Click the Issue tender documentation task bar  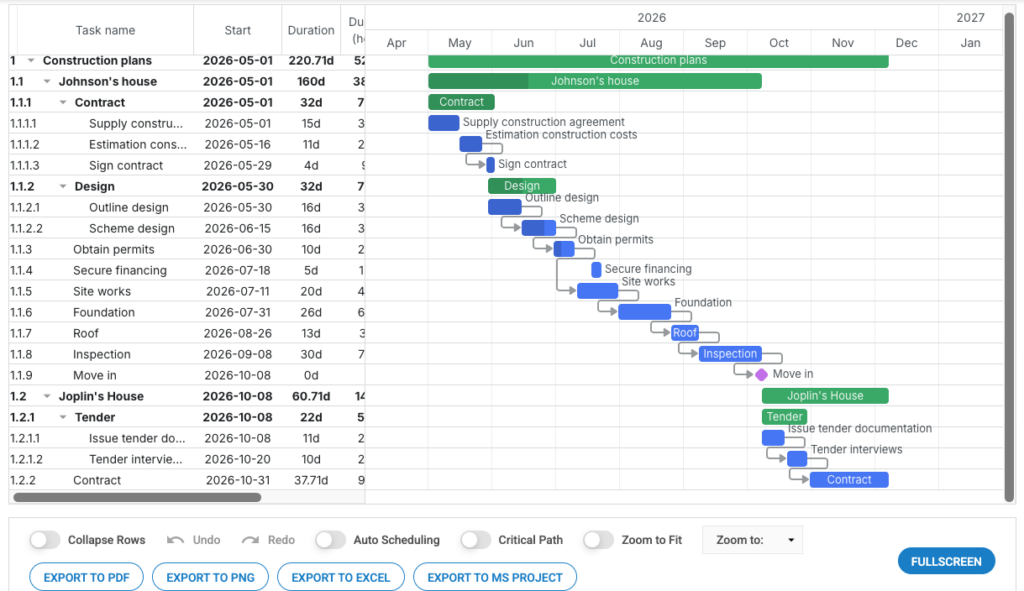point(773,438)
